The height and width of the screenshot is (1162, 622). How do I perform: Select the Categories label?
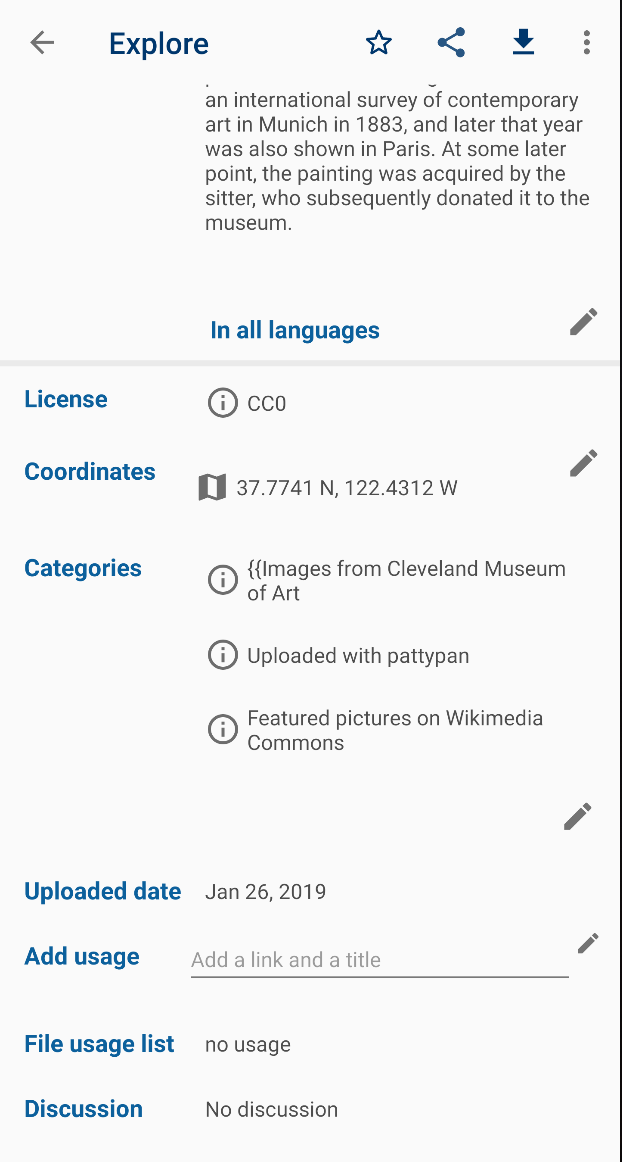pos(82,567)
